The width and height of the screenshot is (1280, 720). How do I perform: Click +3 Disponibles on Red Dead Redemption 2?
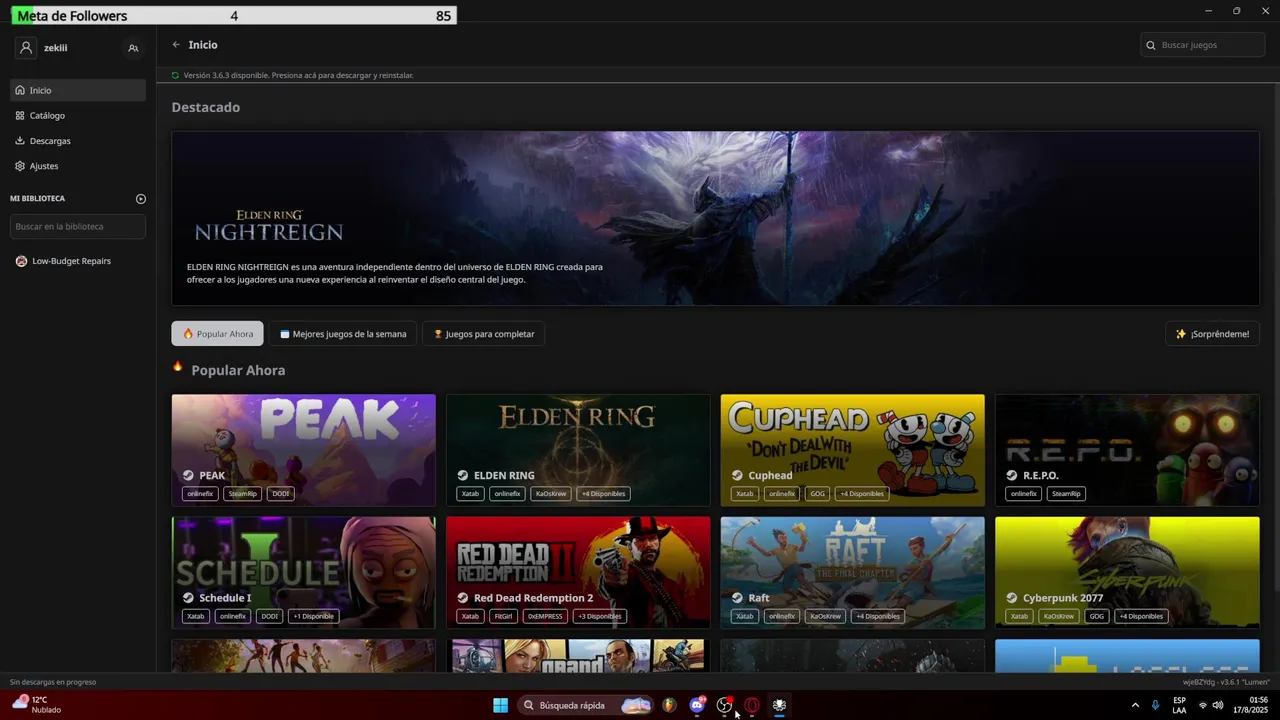pyautogui.click(x=600, y=616)
